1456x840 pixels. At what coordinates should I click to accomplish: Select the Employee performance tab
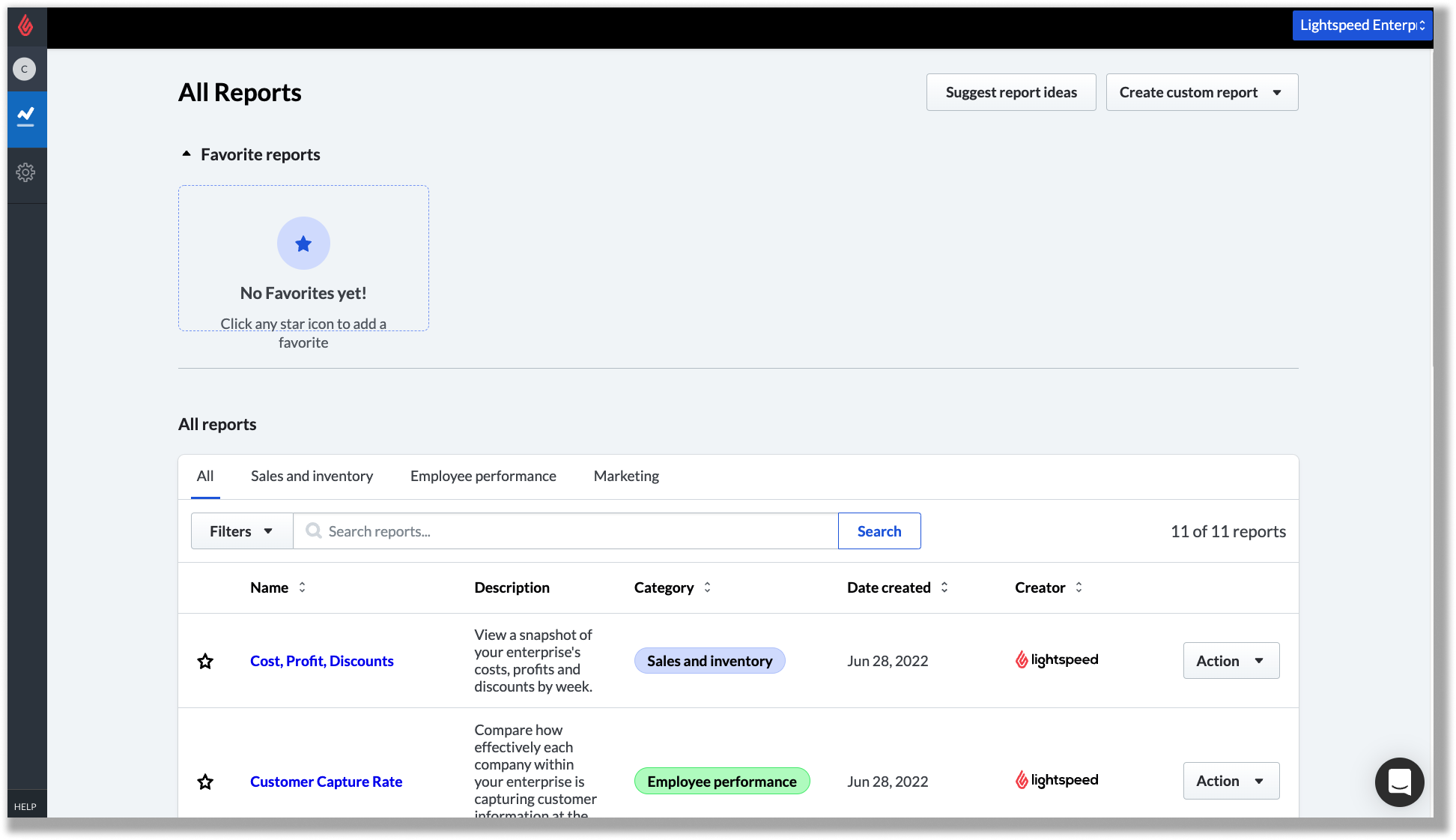[x=483, y=476]
